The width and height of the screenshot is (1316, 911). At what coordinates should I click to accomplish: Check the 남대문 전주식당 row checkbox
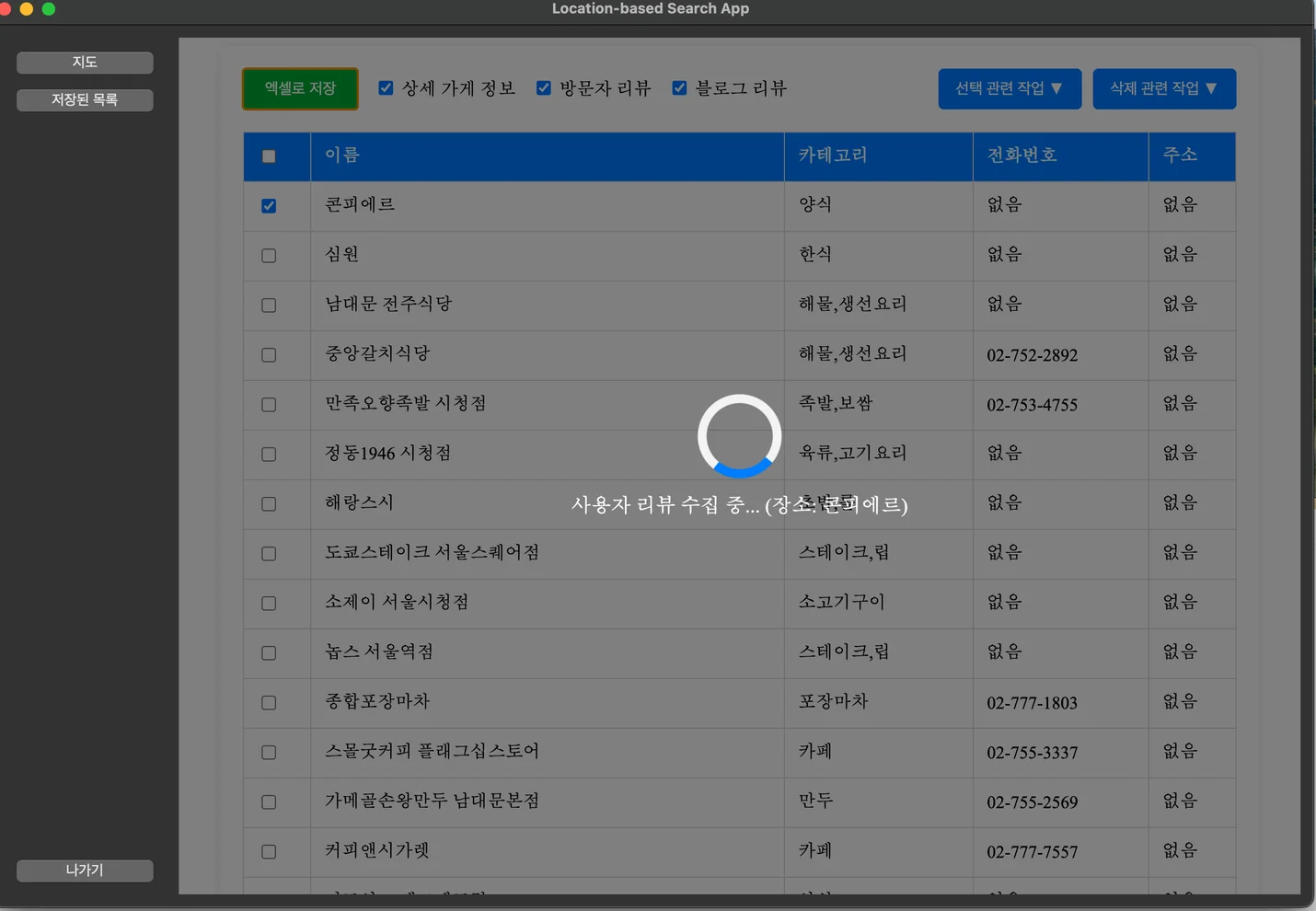[x=269, y=306]
